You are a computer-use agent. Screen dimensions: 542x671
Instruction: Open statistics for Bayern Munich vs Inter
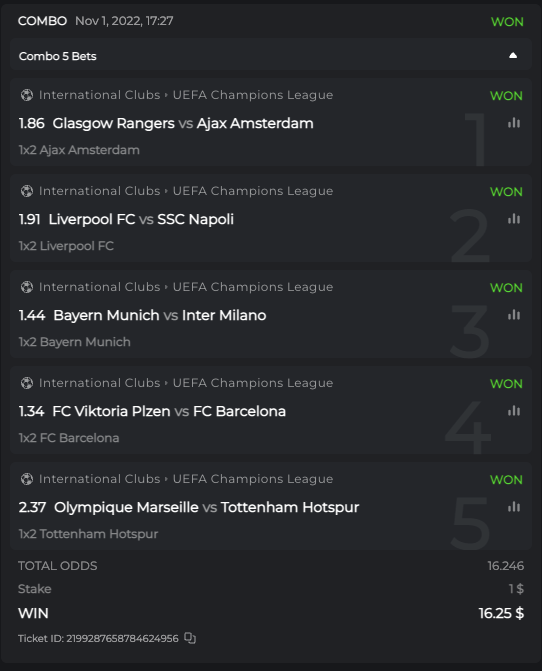point(514,315)
